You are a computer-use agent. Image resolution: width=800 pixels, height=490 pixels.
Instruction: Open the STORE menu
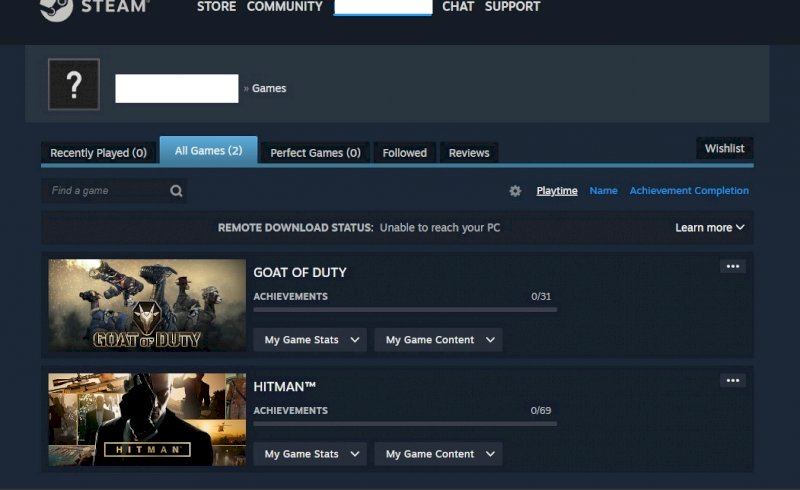pyautogui.click(x=216, y=7)
